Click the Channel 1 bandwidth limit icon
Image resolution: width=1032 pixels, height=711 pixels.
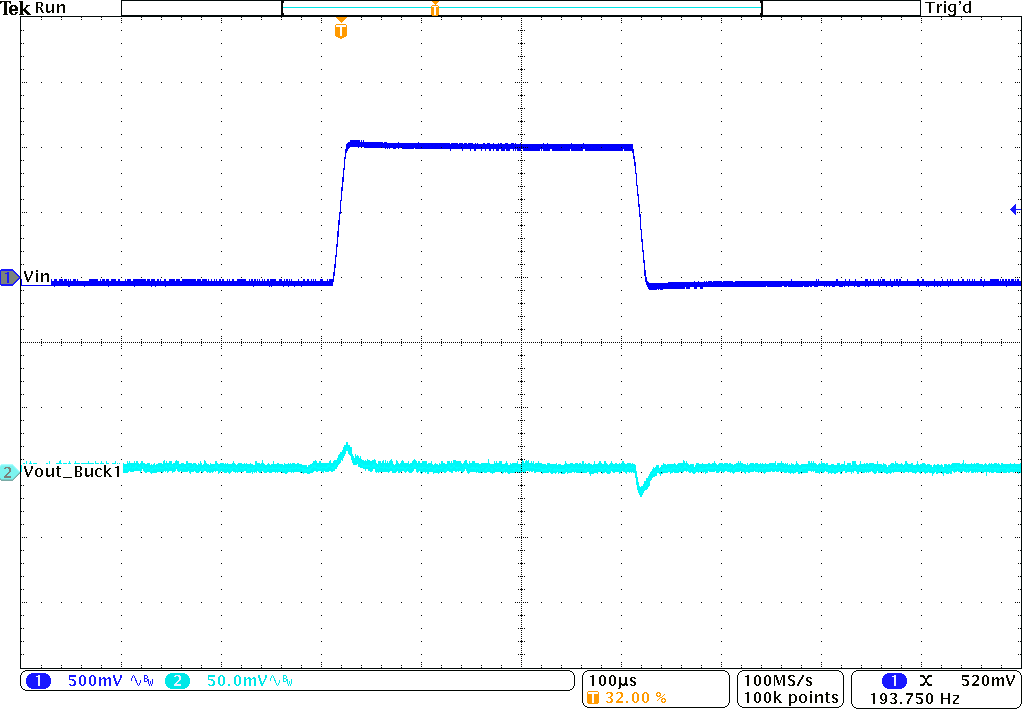[147, 679]
